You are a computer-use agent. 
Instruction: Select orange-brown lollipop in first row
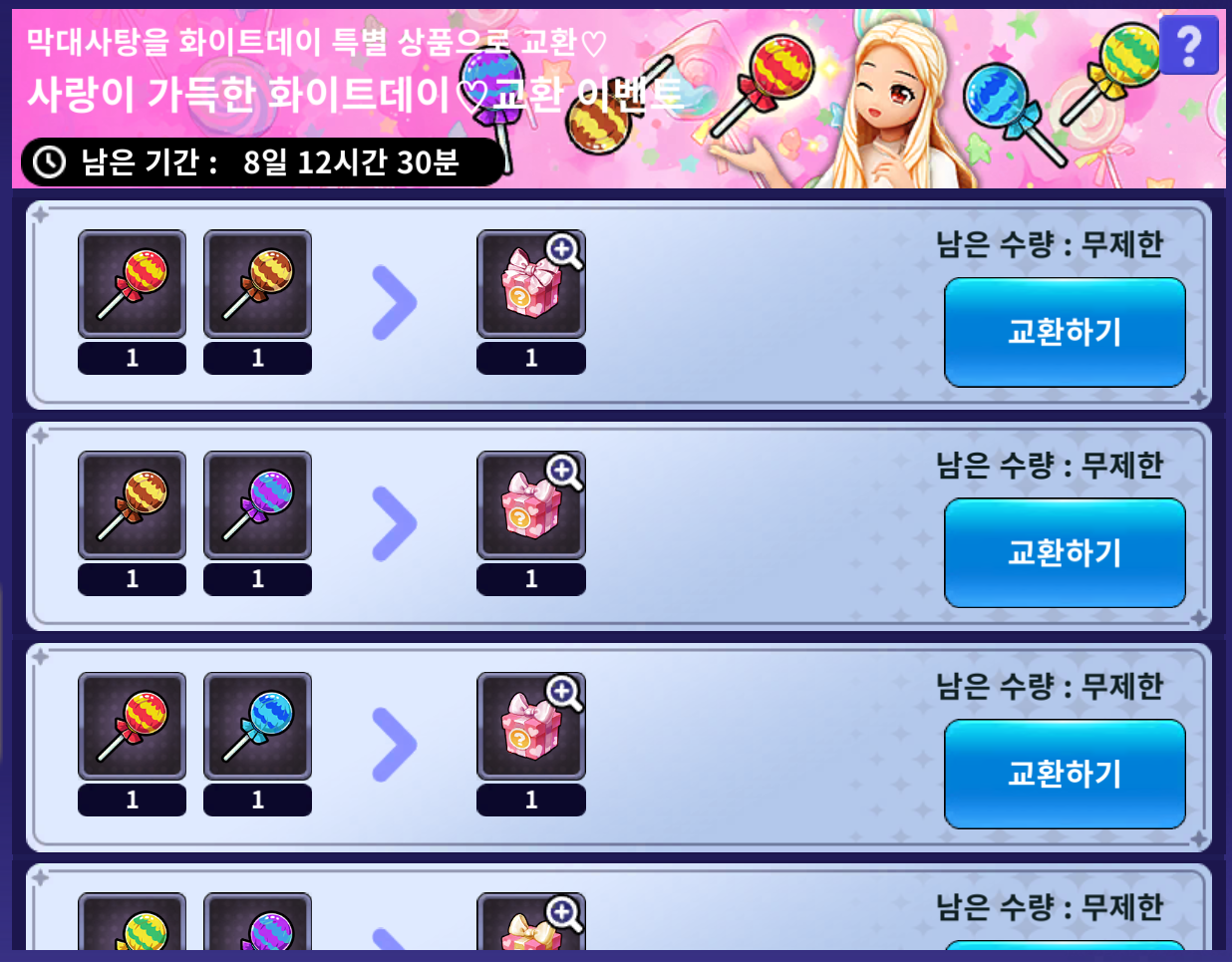[258, 284]
